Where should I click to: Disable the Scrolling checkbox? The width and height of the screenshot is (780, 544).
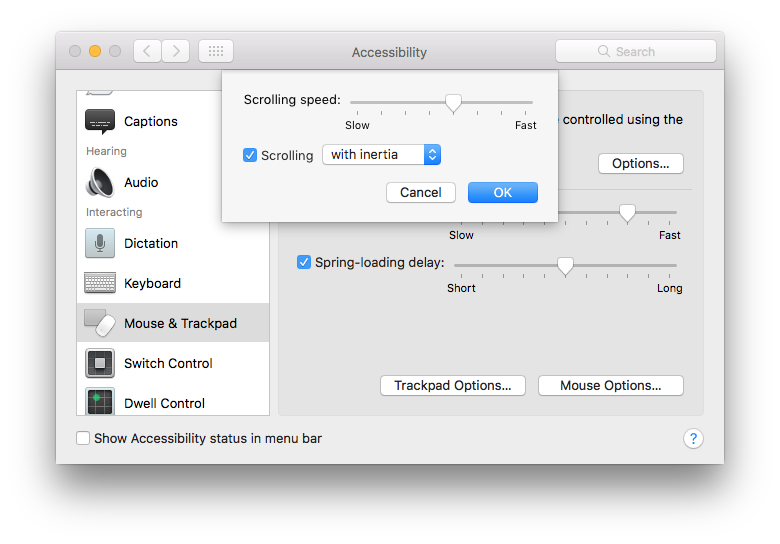[250, 155]
